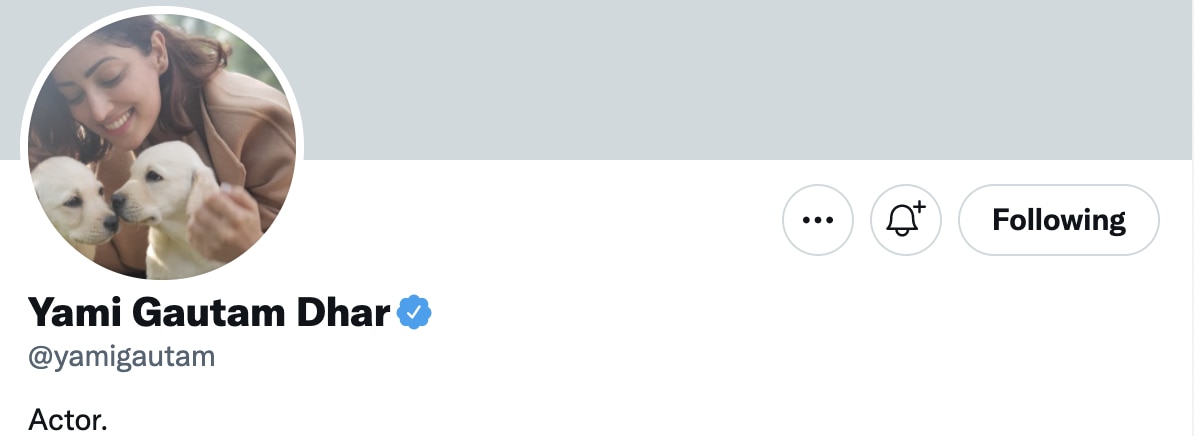Expand the ellipsis menu beside the bell
This screenshot has width=1196, height=436.
coord(818,220)
